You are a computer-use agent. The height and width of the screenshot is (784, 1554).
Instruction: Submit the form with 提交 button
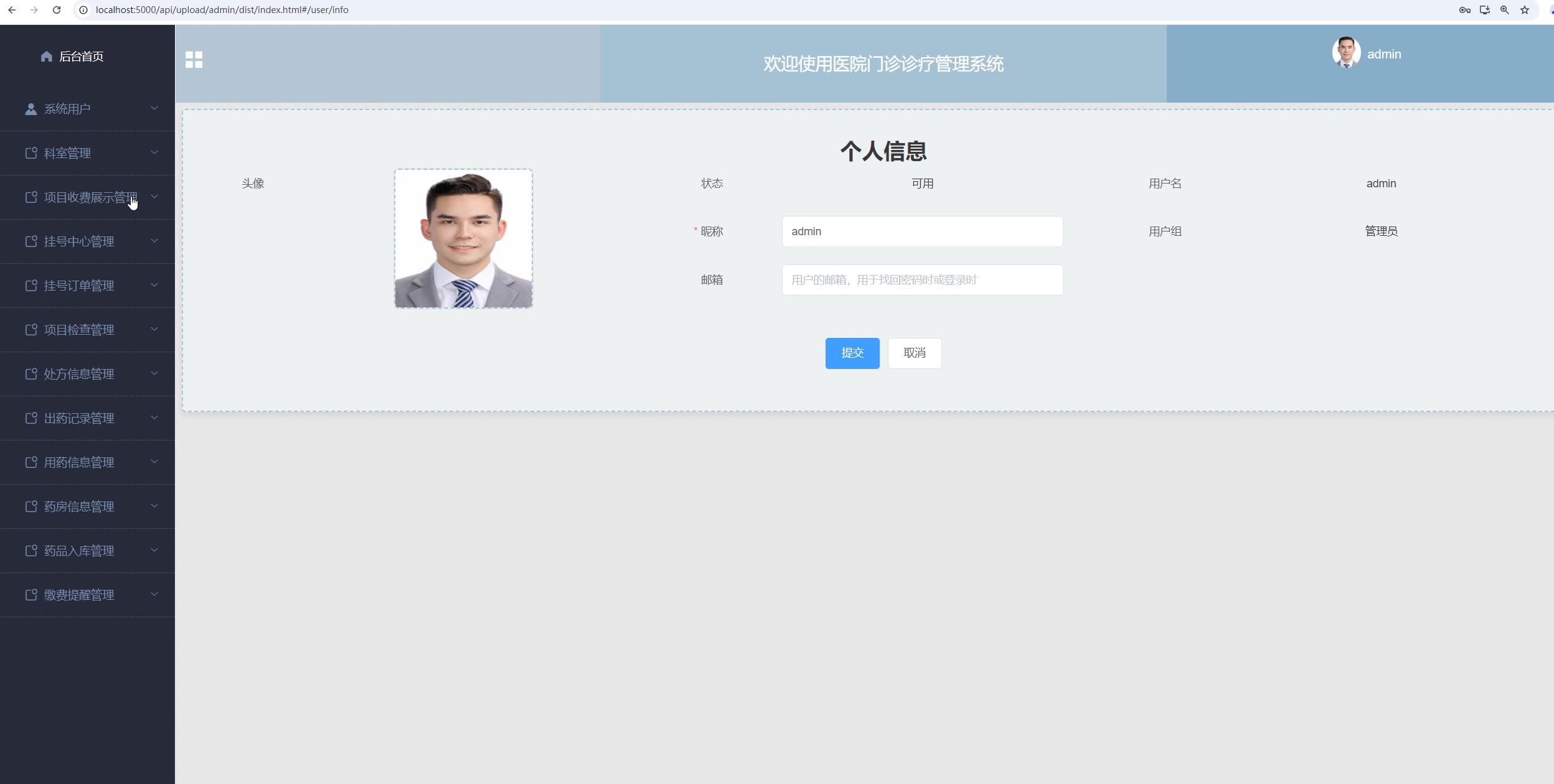(x=852, y=353)
